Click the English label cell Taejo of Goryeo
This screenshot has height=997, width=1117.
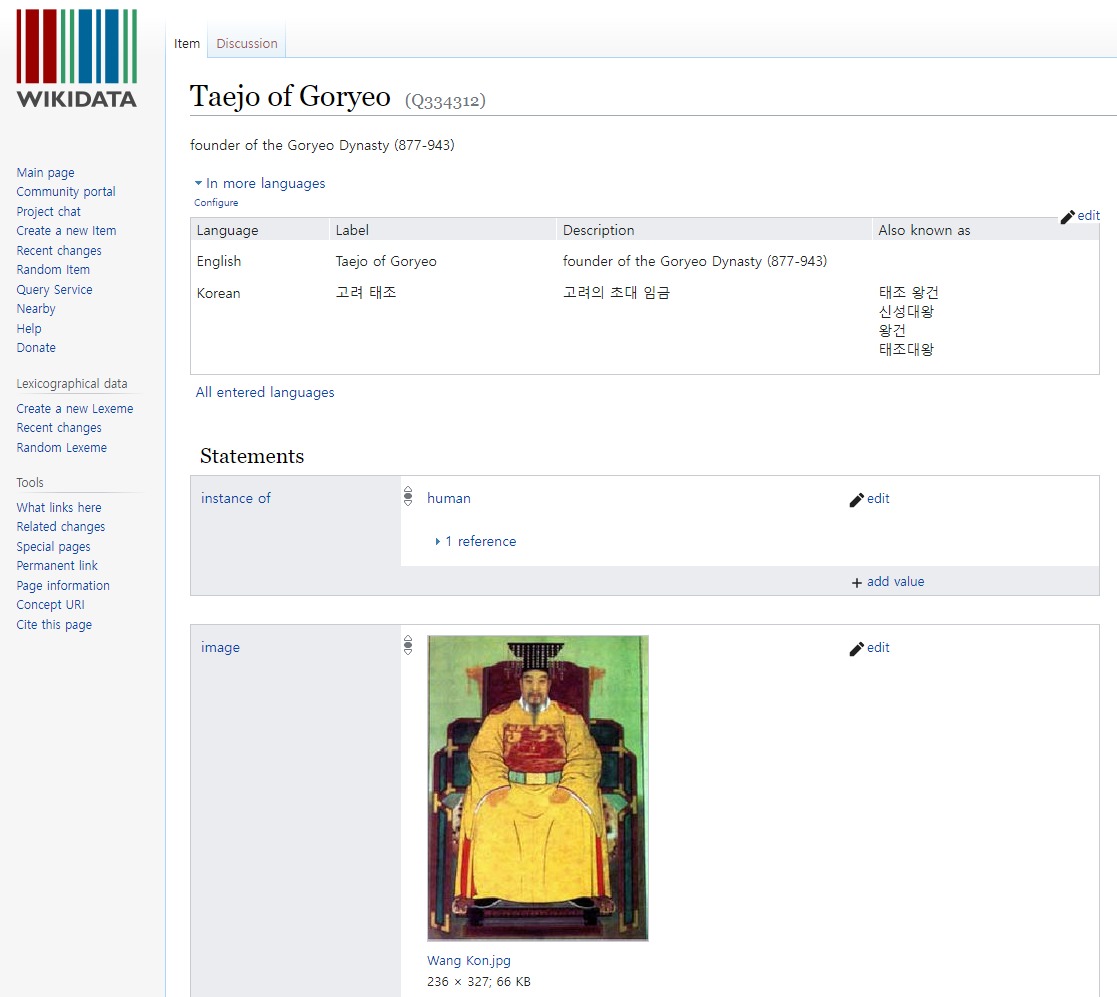point(386,261)
